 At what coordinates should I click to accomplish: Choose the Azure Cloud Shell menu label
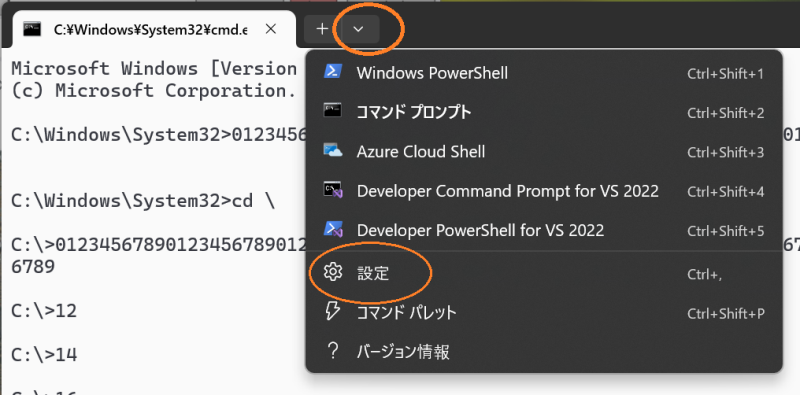[421, 152]
